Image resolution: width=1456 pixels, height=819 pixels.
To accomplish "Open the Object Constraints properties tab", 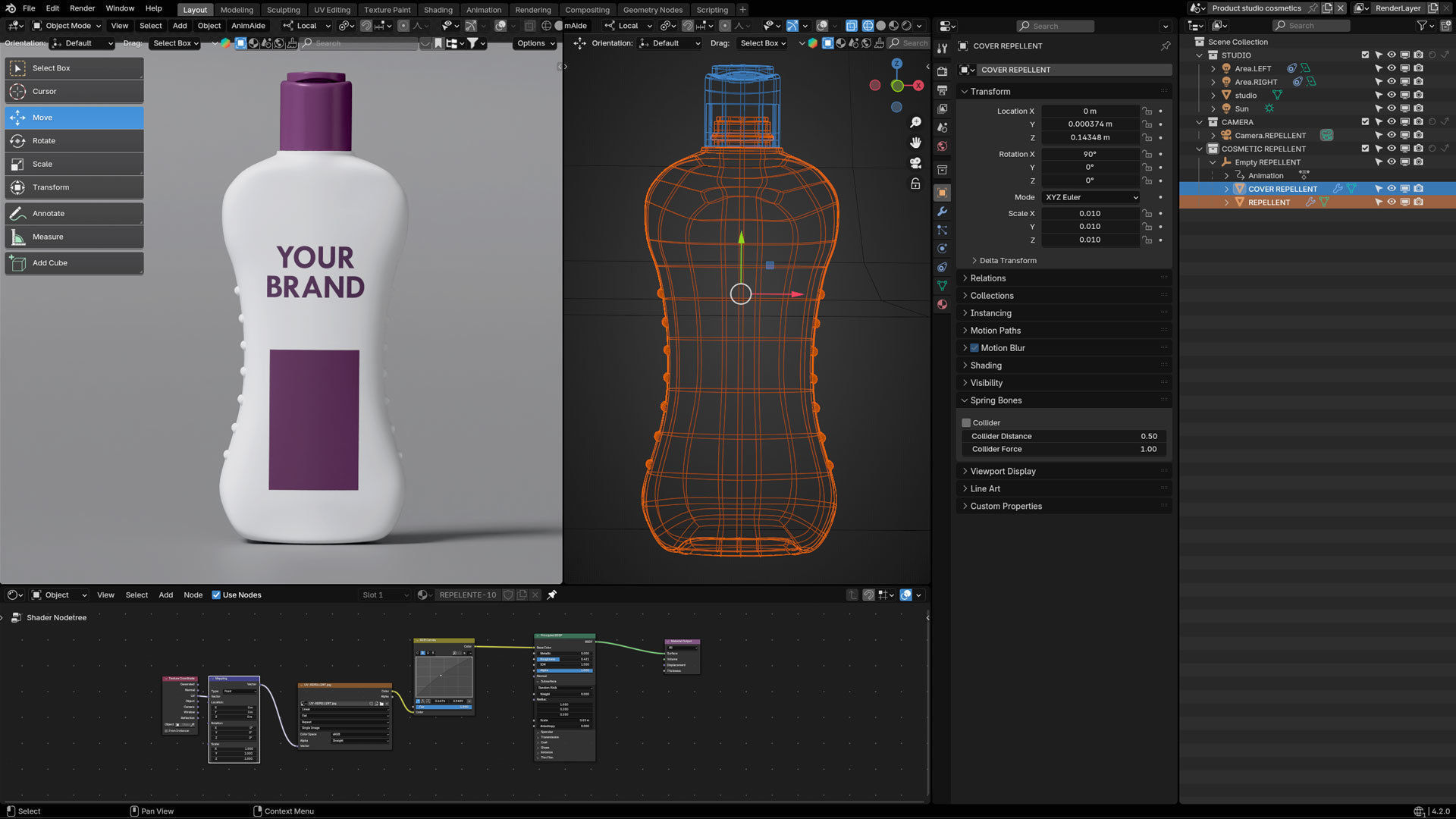I will coord(942,268).
